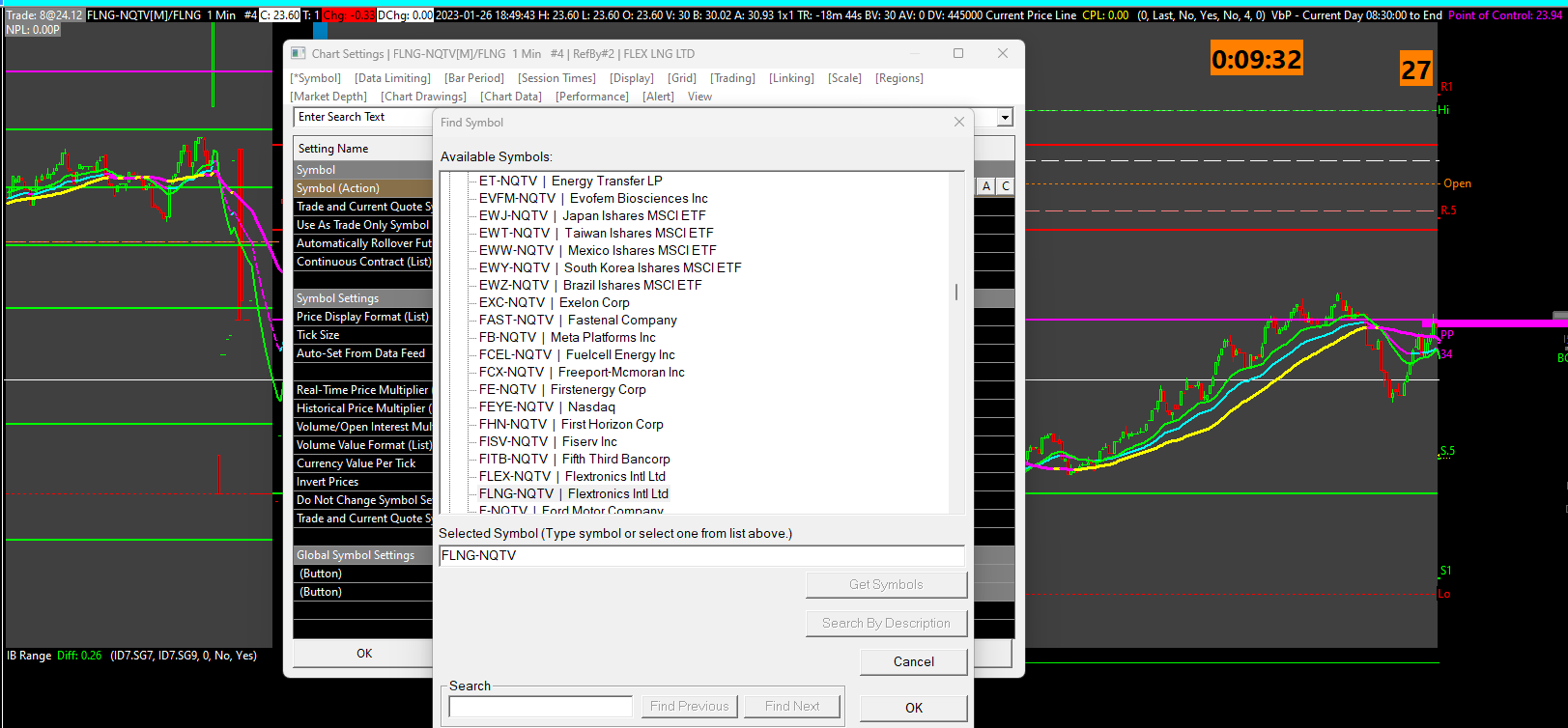
Task: Switch to the [Trading] tab
Action: pyautogui.click(x=732, y=78)
